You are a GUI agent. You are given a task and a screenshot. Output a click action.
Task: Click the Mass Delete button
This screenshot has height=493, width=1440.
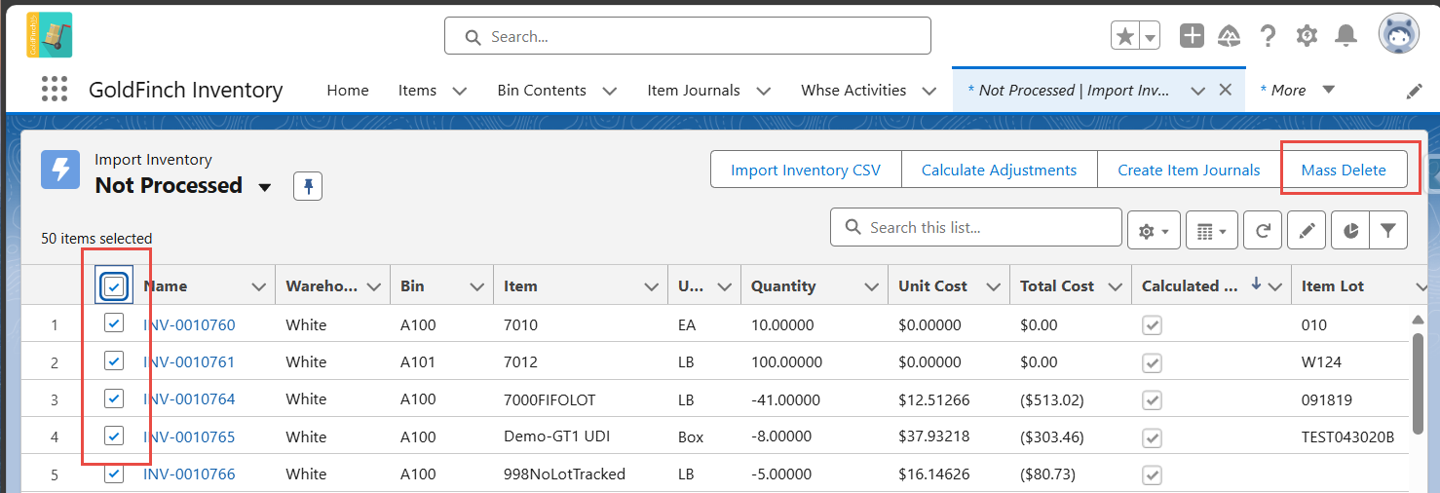tap(1343, 170)
